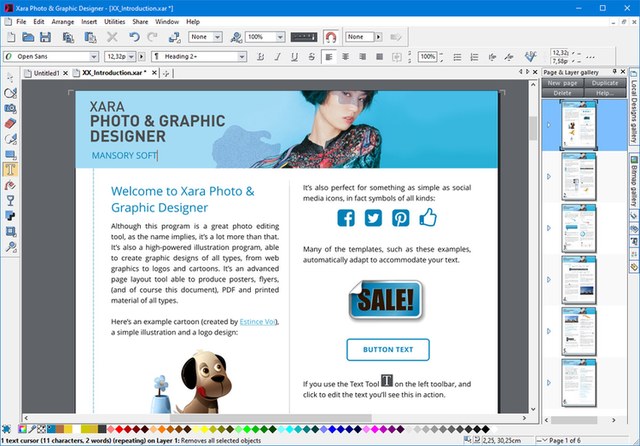Click the Help... button in gallery

[x=605, y=93]
